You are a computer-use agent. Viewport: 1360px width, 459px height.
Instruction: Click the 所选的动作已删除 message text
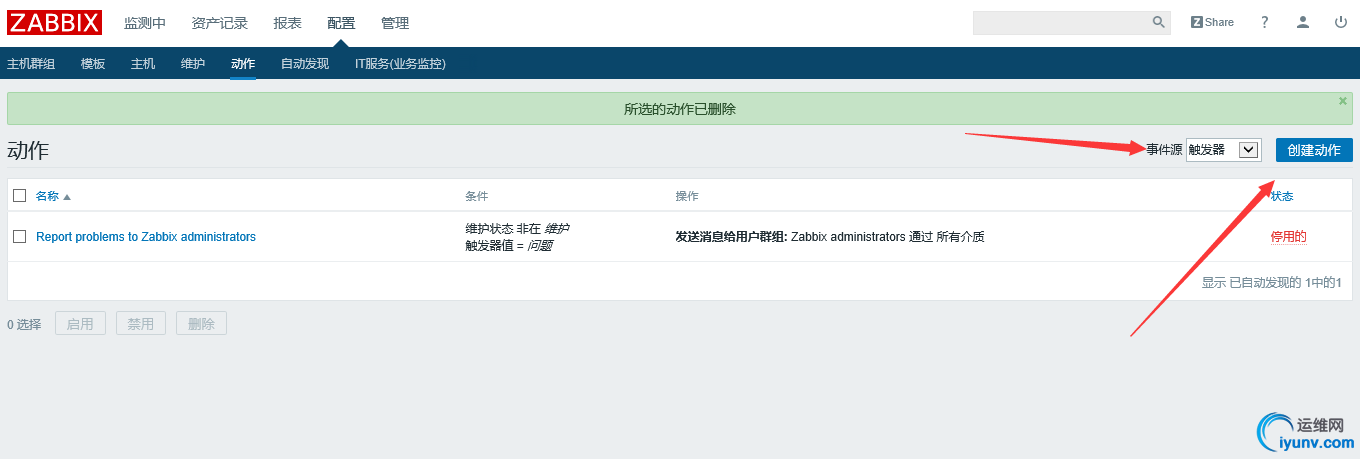tap(680, 109)
